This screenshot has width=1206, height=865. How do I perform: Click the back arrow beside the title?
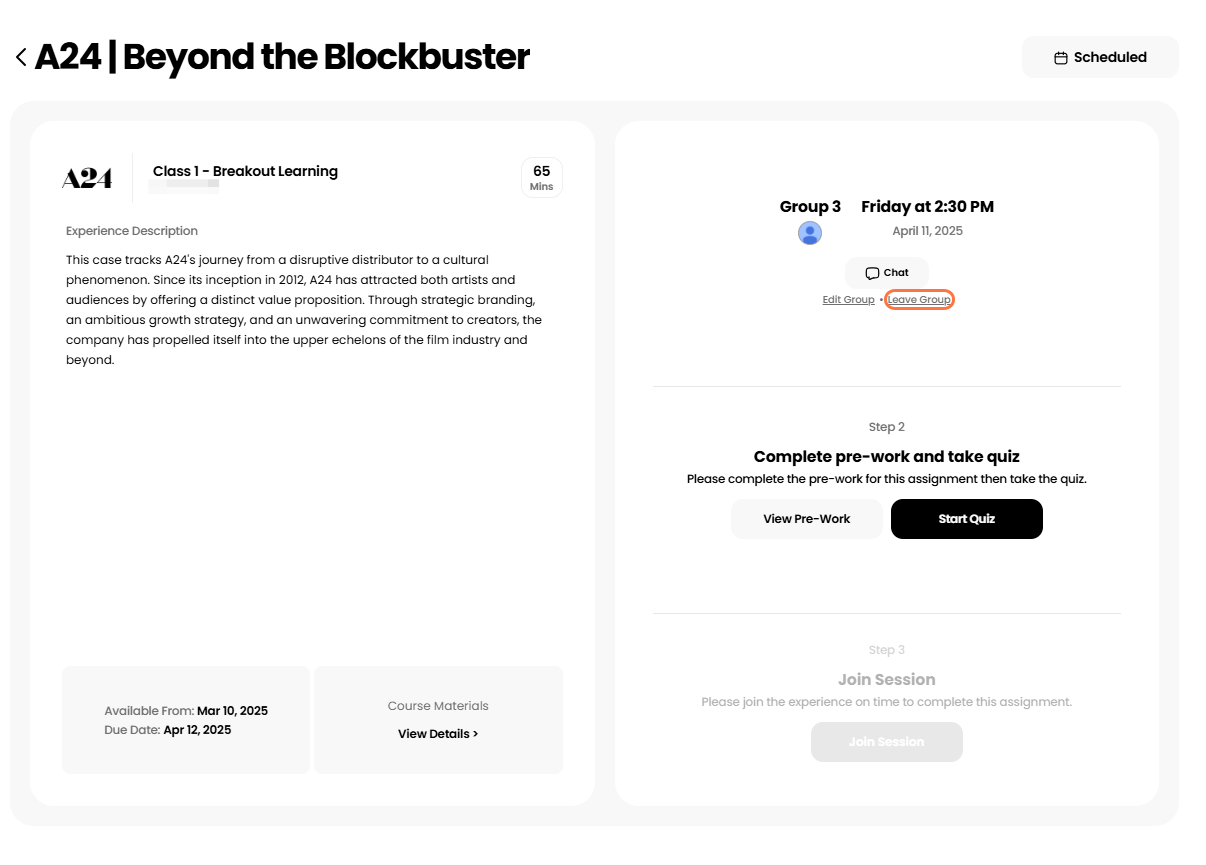pyautogui.click(x=21, y=58)
